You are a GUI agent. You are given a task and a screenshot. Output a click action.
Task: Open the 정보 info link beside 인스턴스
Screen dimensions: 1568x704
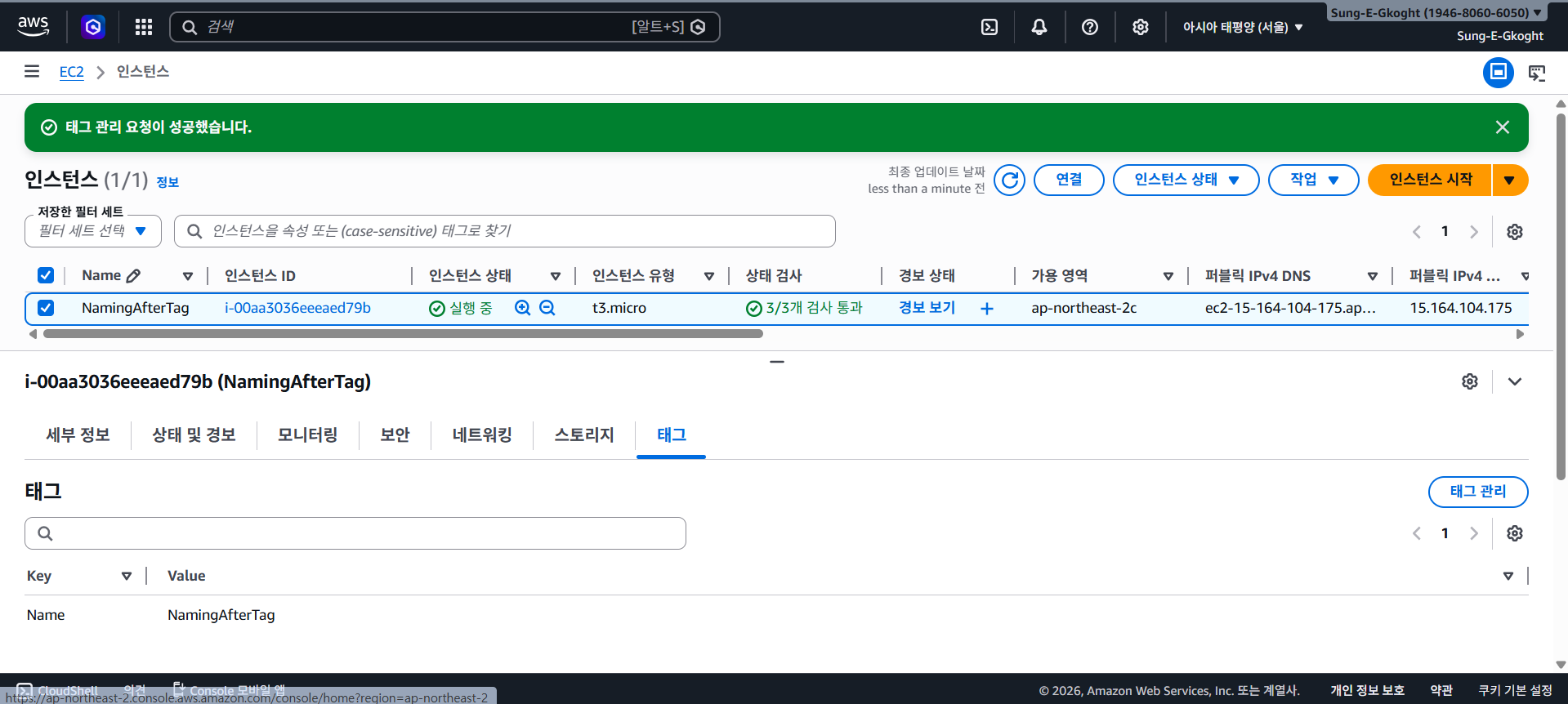(x=168, y=182)
